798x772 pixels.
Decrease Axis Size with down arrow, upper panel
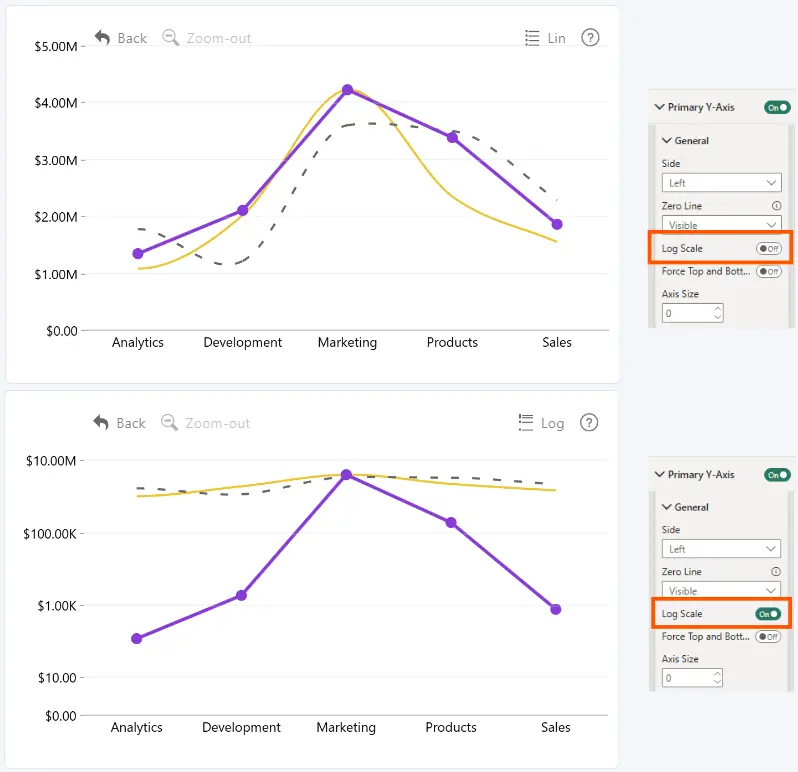tap(718, 317)
